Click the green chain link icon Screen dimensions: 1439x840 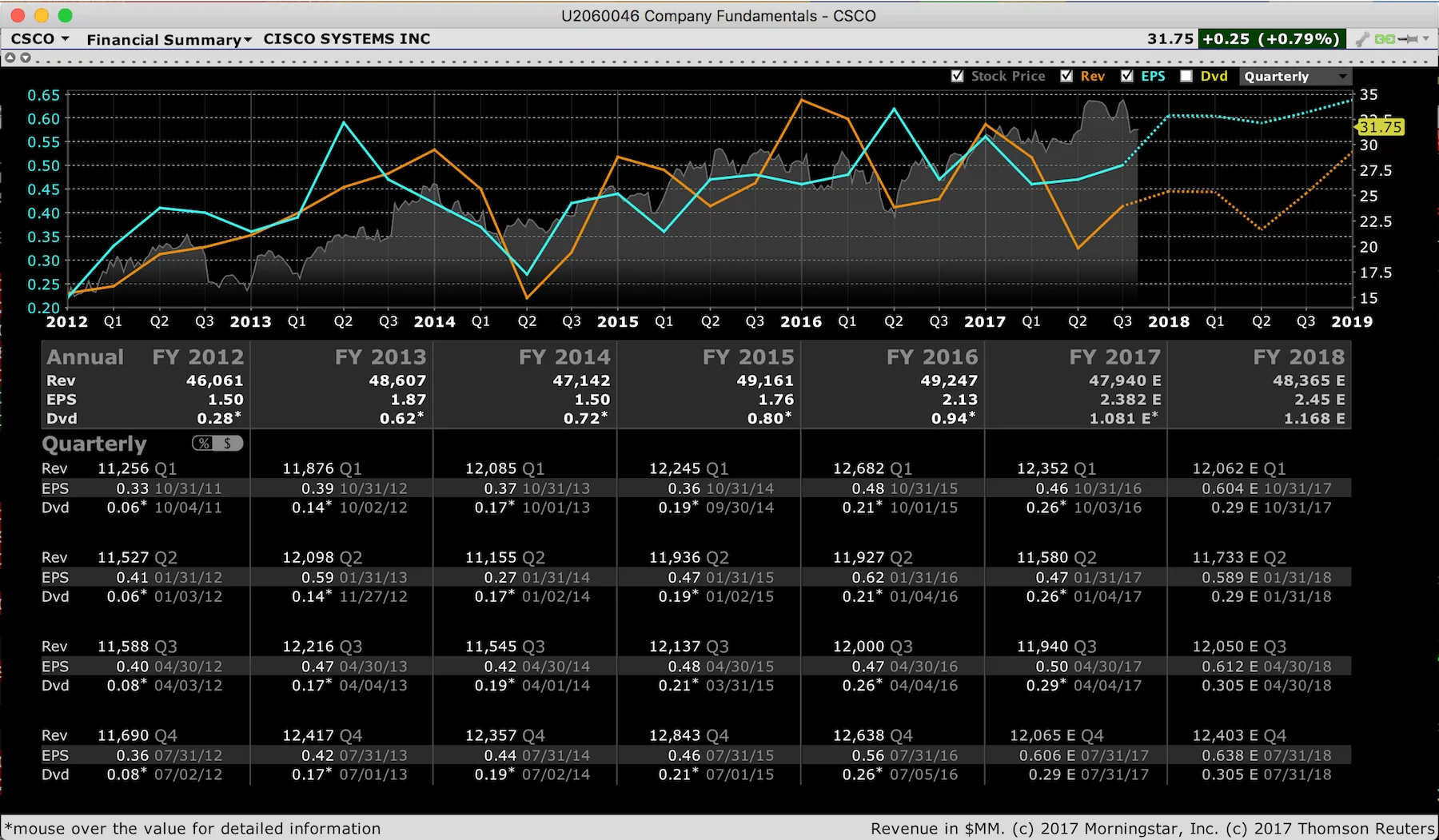point(1385,38)
